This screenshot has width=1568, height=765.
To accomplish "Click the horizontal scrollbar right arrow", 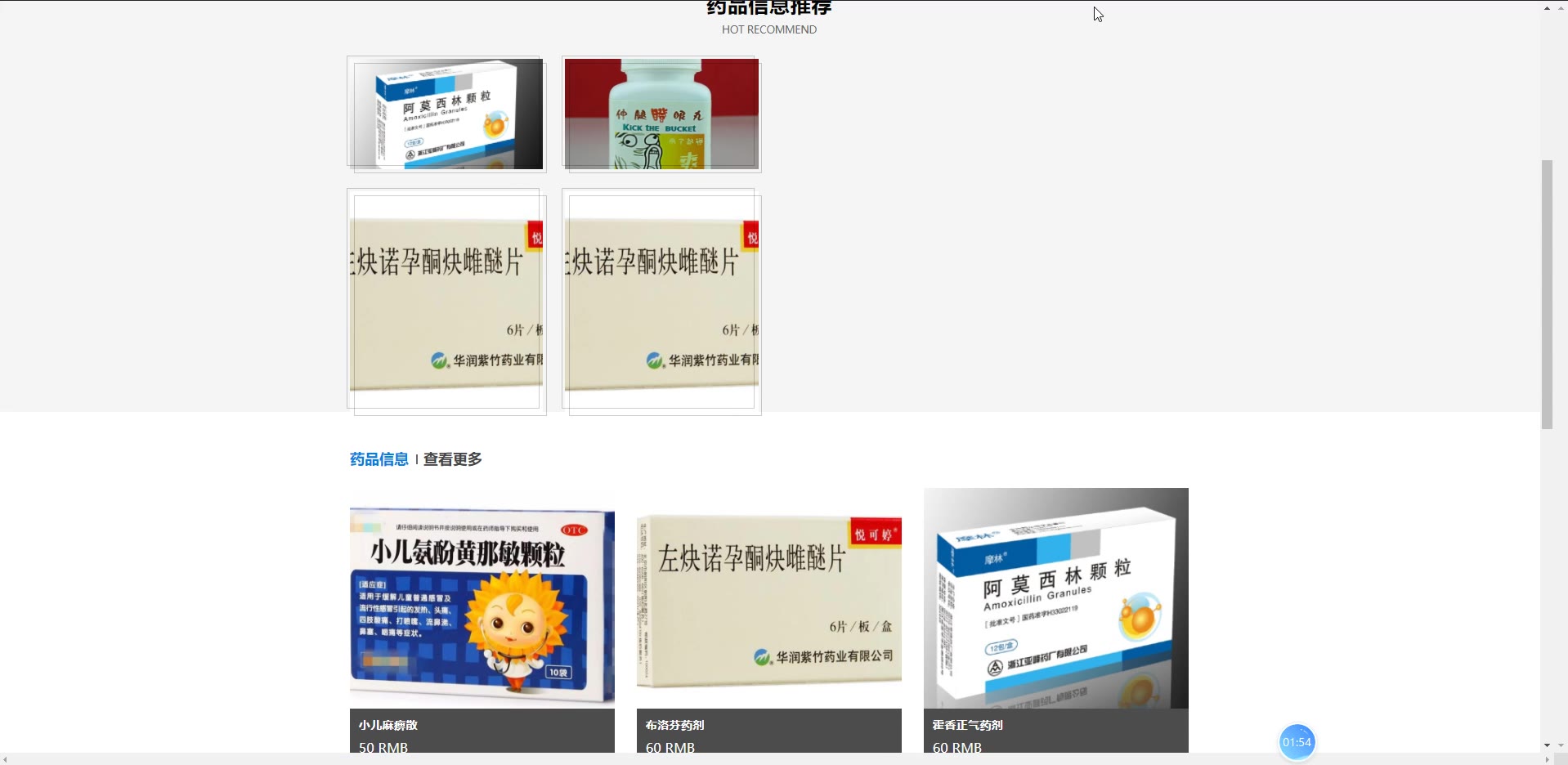I will pos(1547,759).
